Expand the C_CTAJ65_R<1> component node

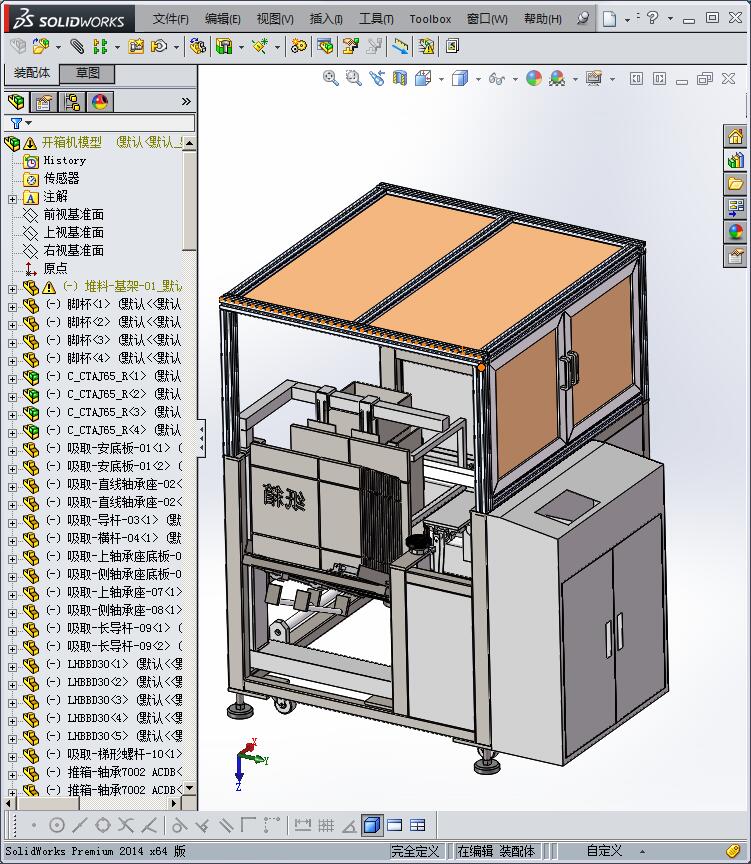pyautogui.click(x=13, y=379)
